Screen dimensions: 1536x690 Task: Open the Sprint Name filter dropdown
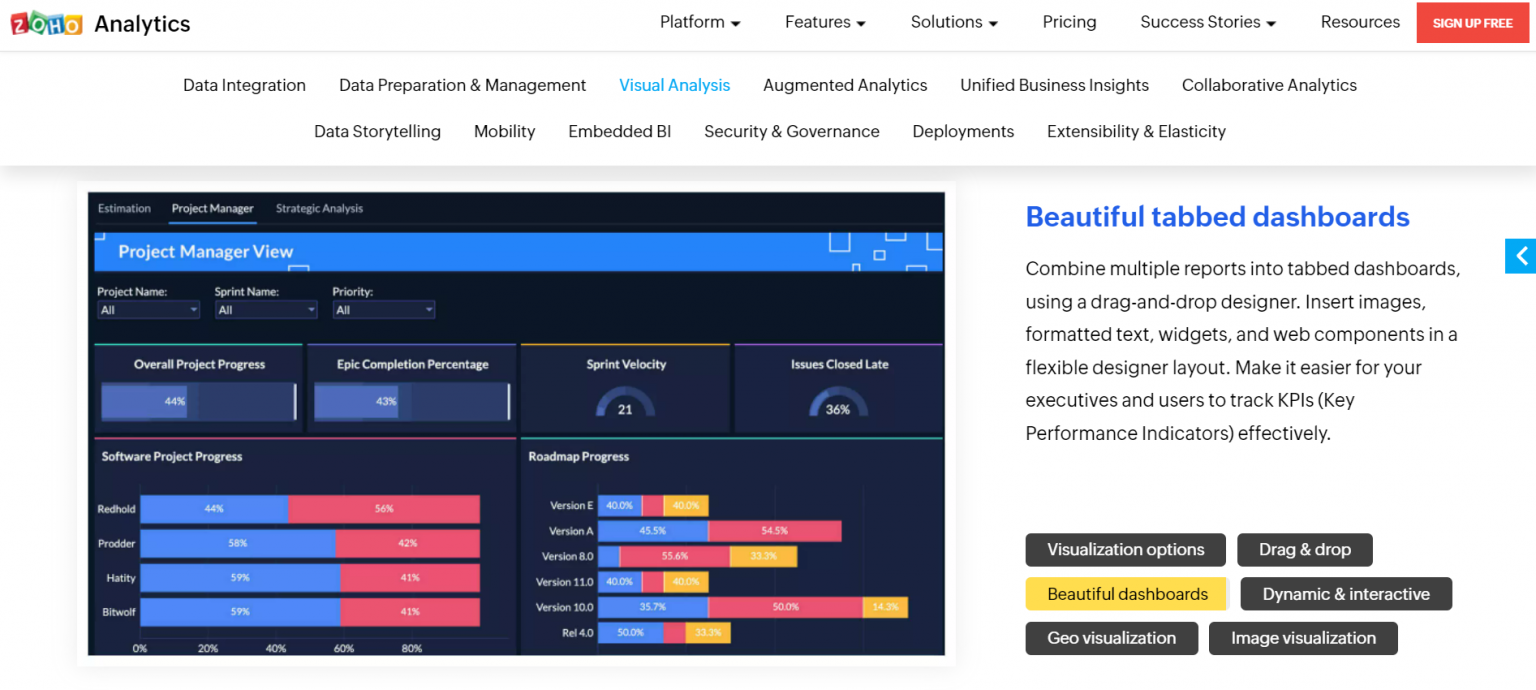(266, 309)
